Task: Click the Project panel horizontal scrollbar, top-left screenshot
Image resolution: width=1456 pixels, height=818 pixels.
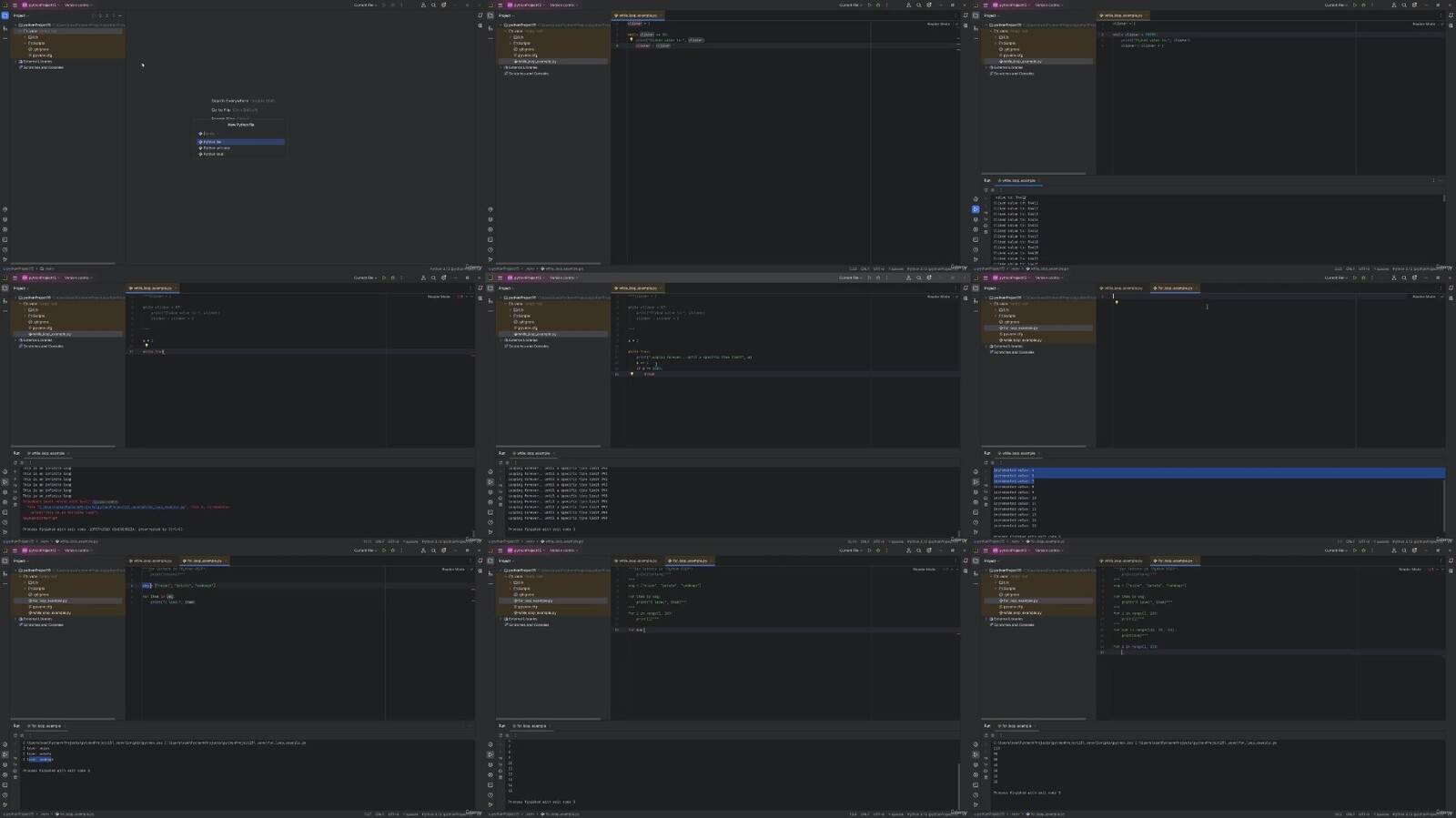Action: coord(62,264)
